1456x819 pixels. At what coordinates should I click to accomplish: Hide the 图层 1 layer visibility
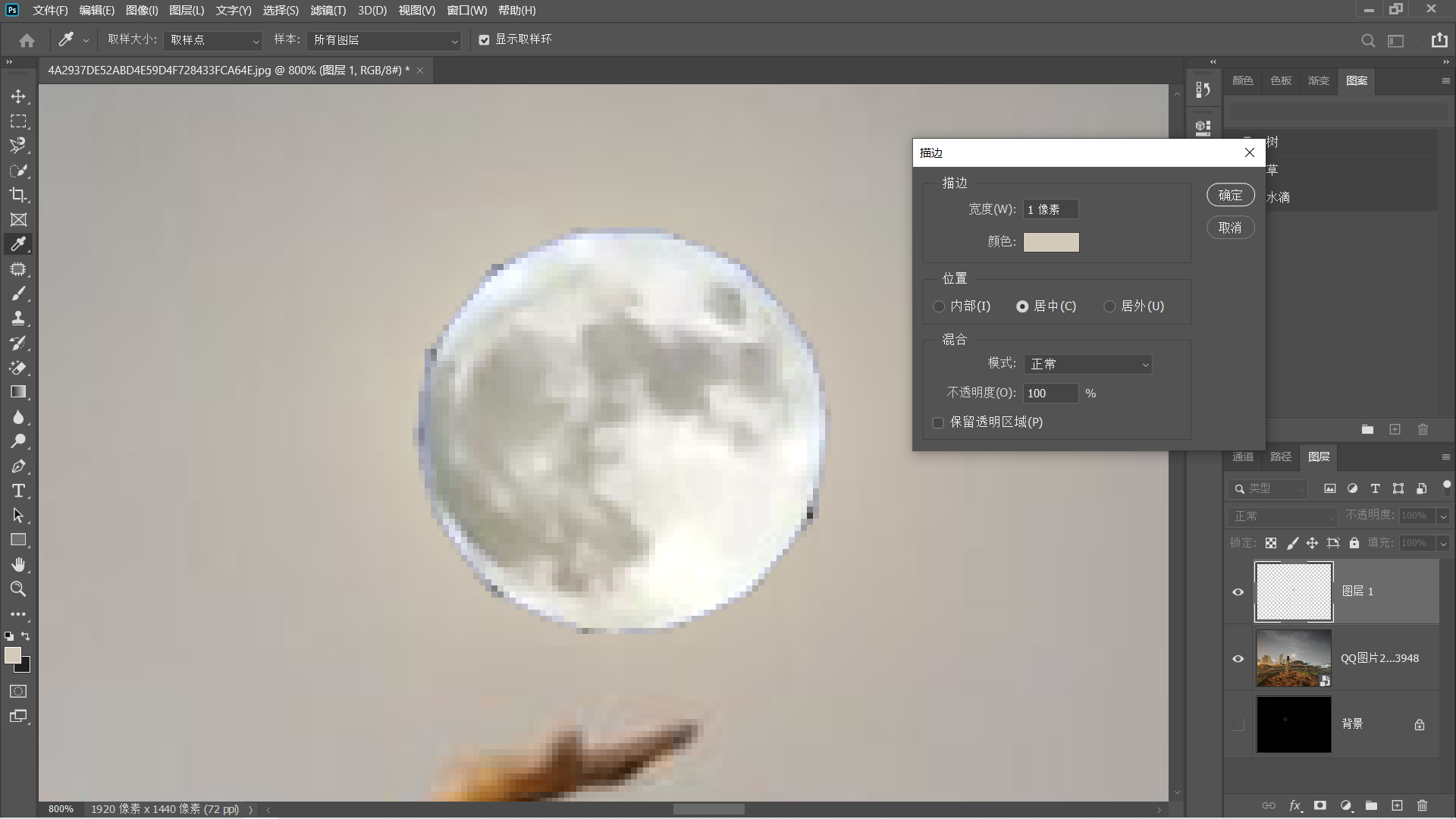(1238, 592)
